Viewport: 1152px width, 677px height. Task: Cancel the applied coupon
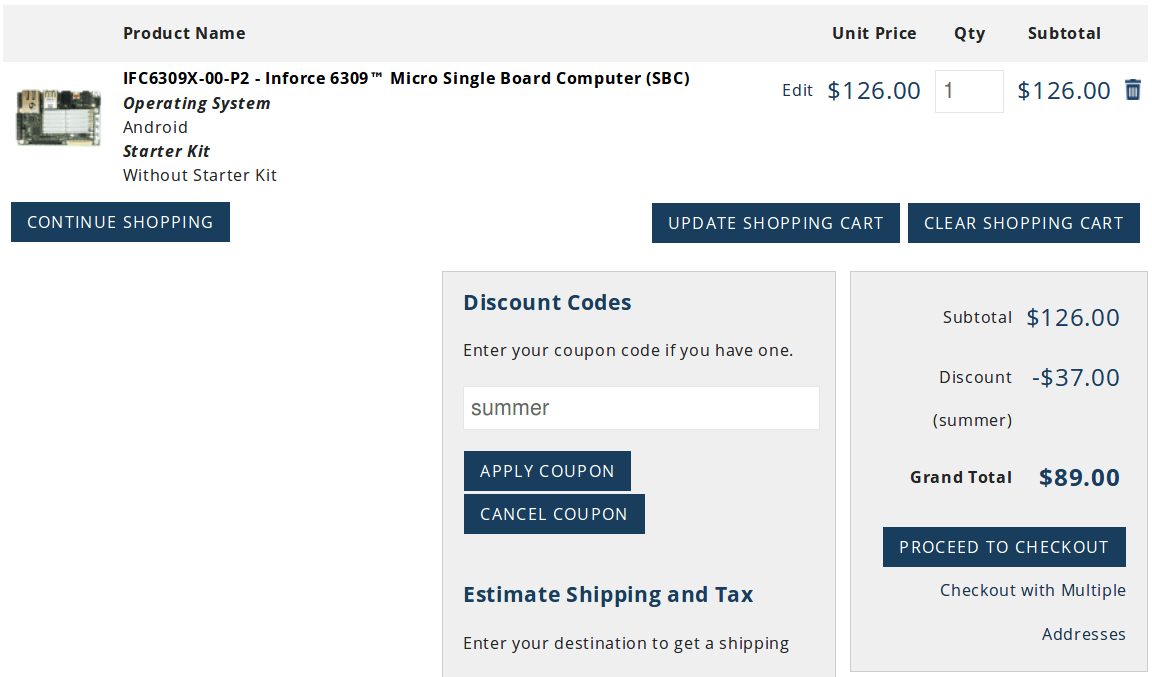tap(554, 514)
